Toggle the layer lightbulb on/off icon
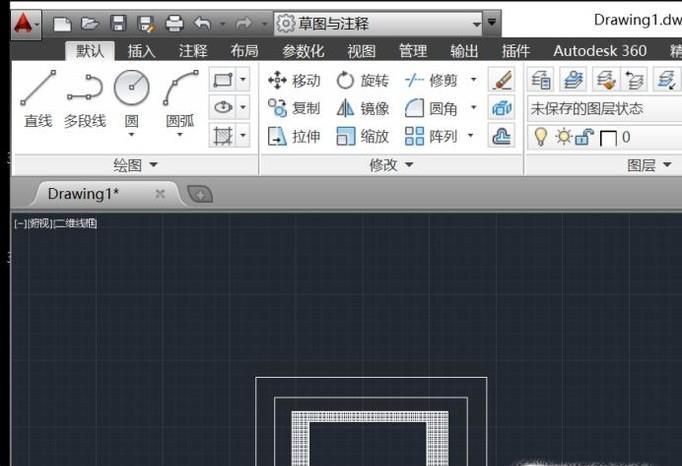682x466 pixels. click(x=541, y=137)
